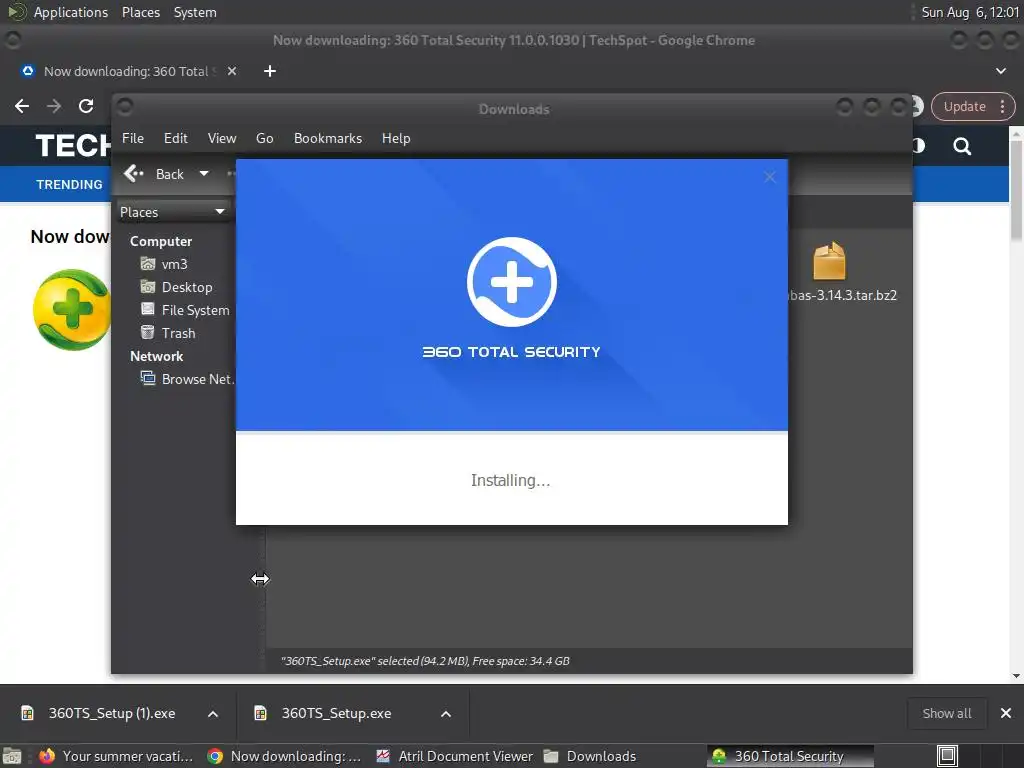Image resolution: width=1024 pixels, height=768 pixels.
Task: Open the System menu in top panel
Action: (x=195, y=12)
